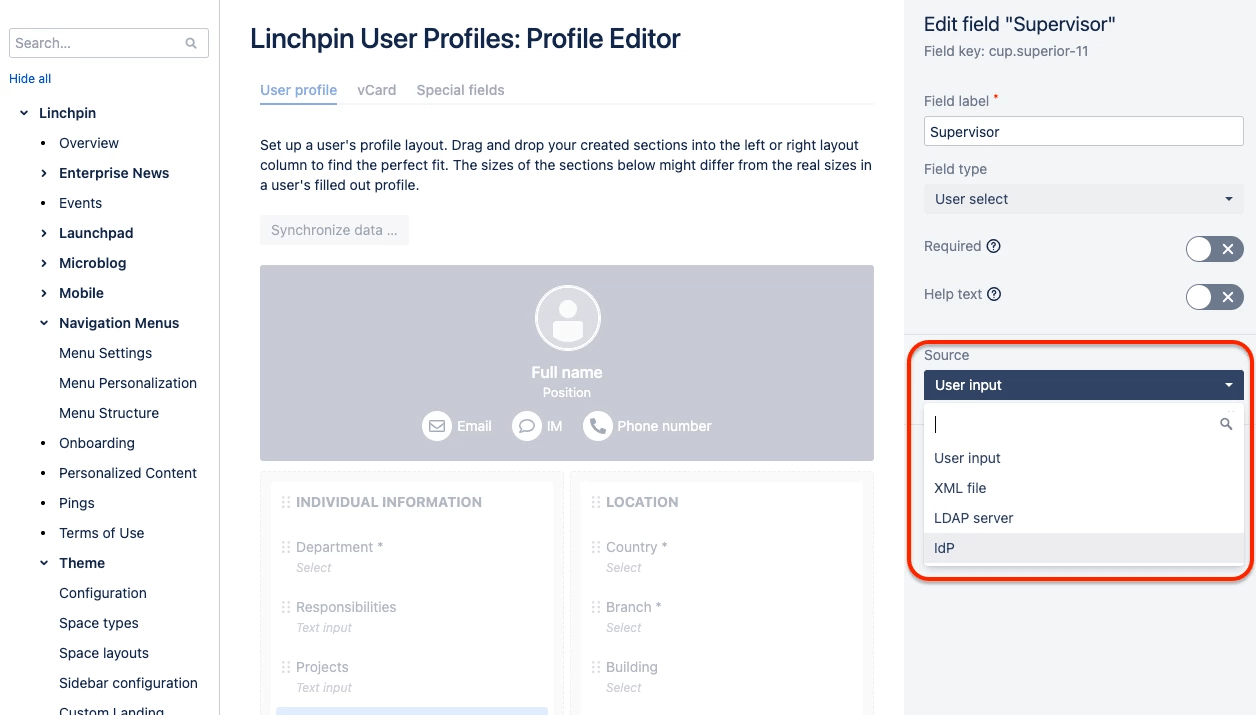Image resolution: width=1256 pixels, height=715 pixels.
Task: Click the profile avatar placeholder icon
Action: tap(567, 318)
